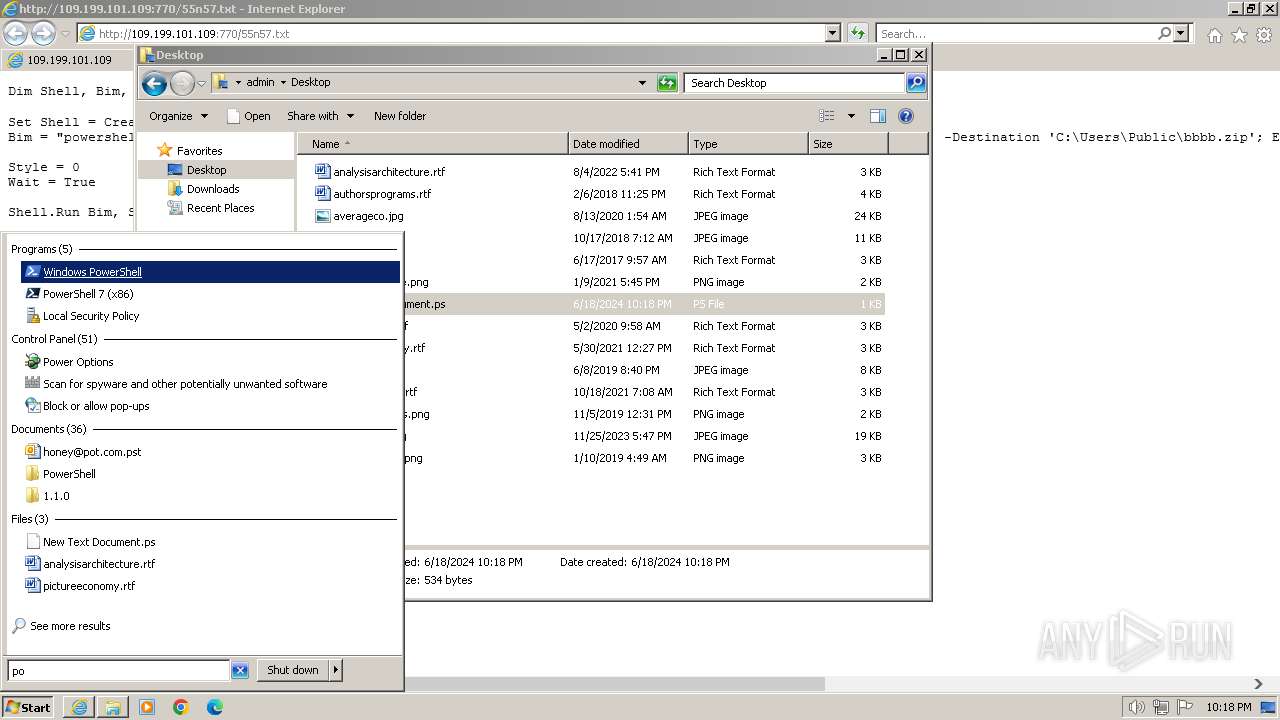This screenshot has height=720, width=1280.
Task: Click the IE Search box
Action: 1017,33
